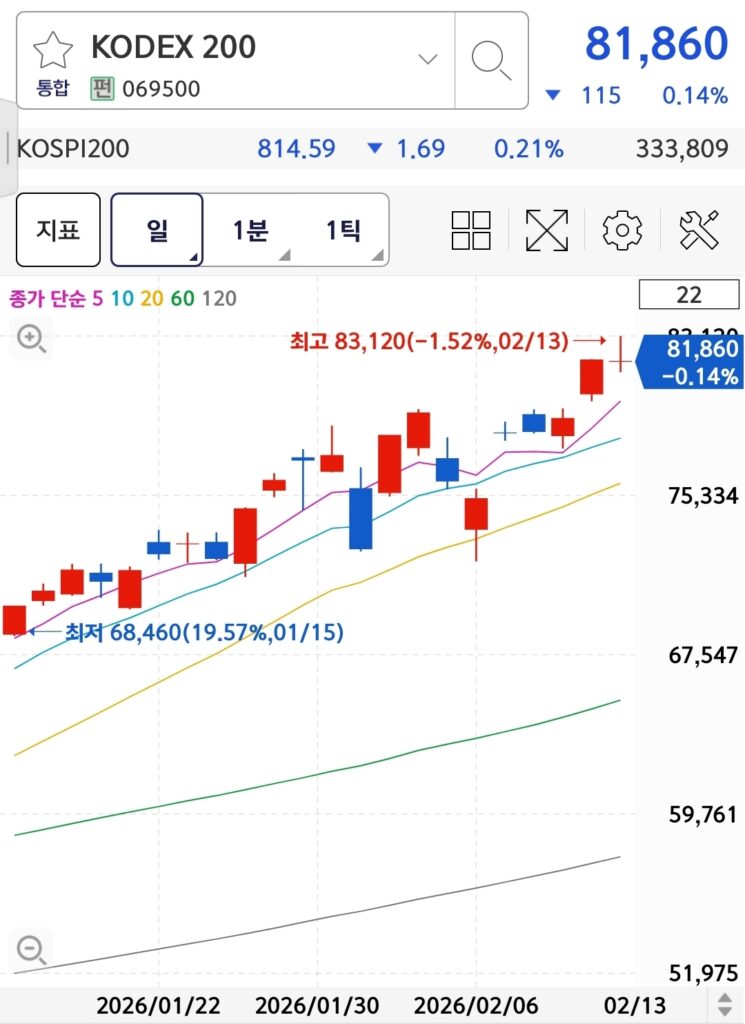The height and width of the screenshot is (1024, 745).
Task: Zoom out on the chart
Action: click(32, 949)
